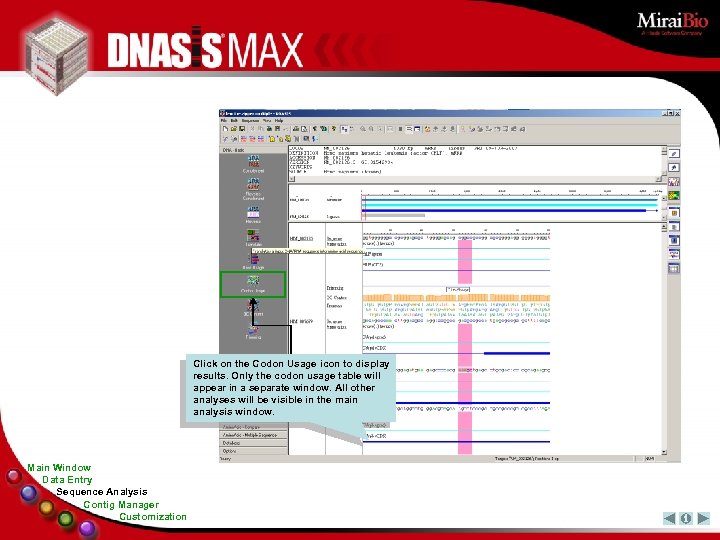Viewport: 720px width, 540px height.
Task: Expand the Amino Acid - Multiple Sequence panel
Action: pyautogui.click(x=254, y=435)
